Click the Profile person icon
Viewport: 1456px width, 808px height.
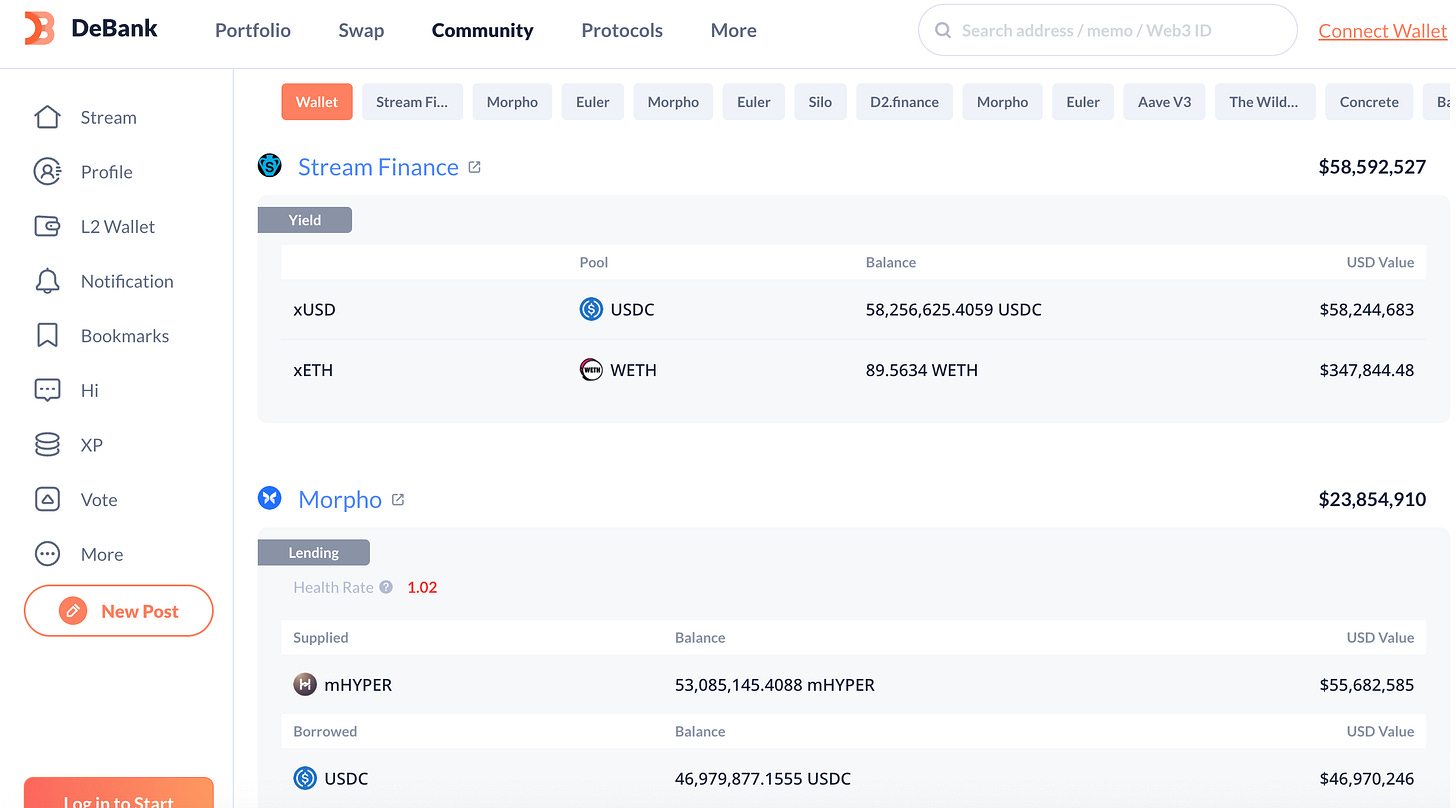(x=47, y=172)
